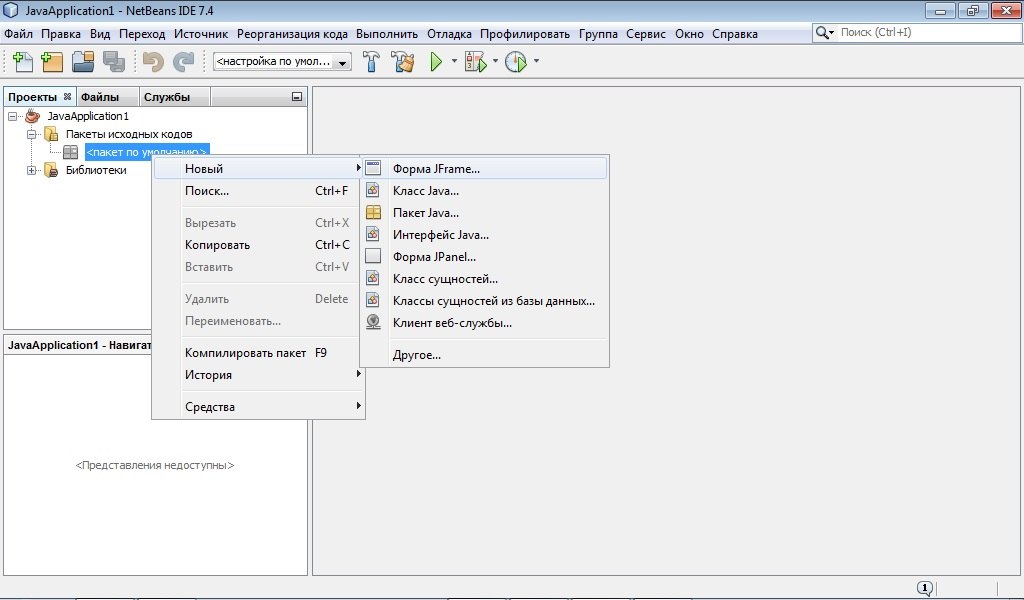Choose Поиск... in the context menu
This screenshot has height=600, width=1024.
tap(259, 191)
